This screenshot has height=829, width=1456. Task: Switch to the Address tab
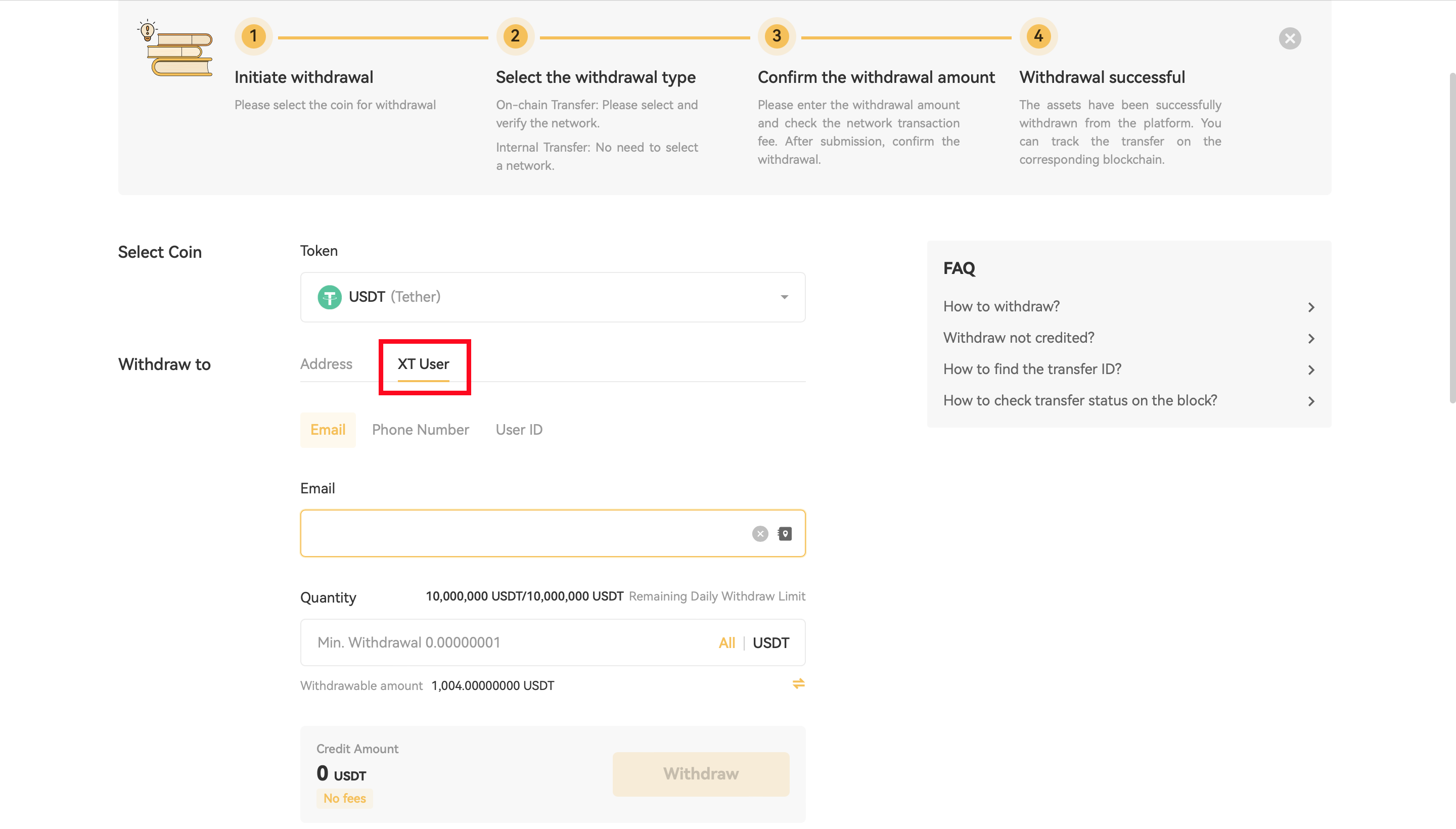[326, 364]
